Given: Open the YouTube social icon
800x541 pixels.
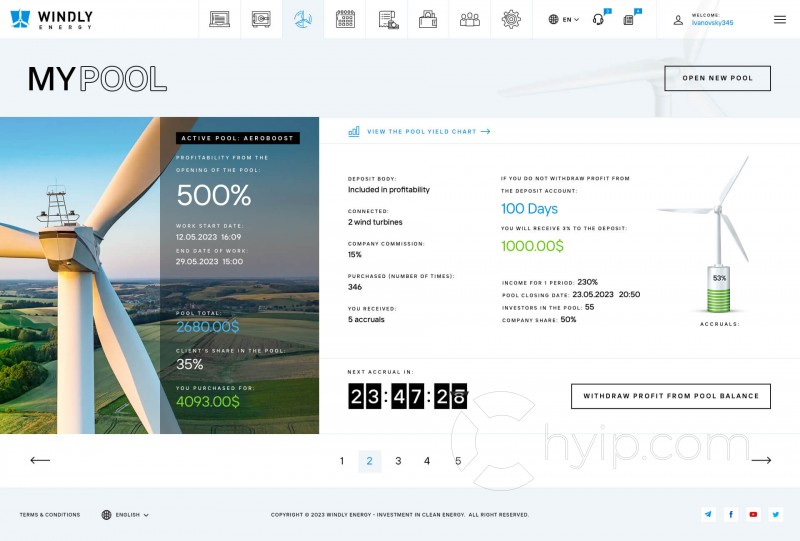Looking at the screenshot, I should (x=753, y=514).
